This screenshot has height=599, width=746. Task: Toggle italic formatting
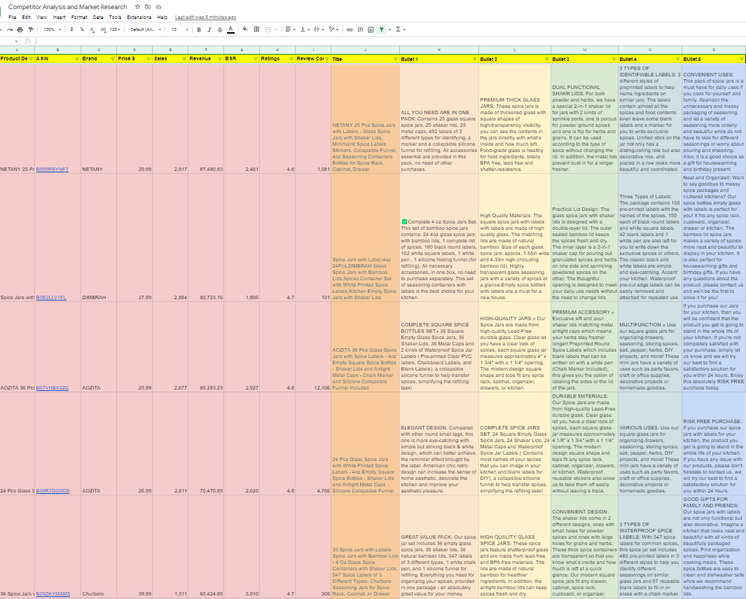[209, 29]
